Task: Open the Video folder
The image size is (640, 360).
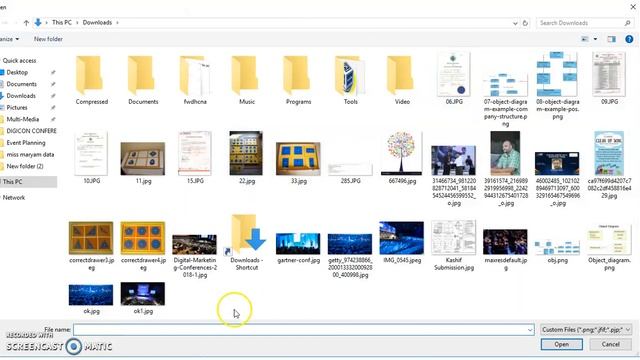Action: coord(402,80)
